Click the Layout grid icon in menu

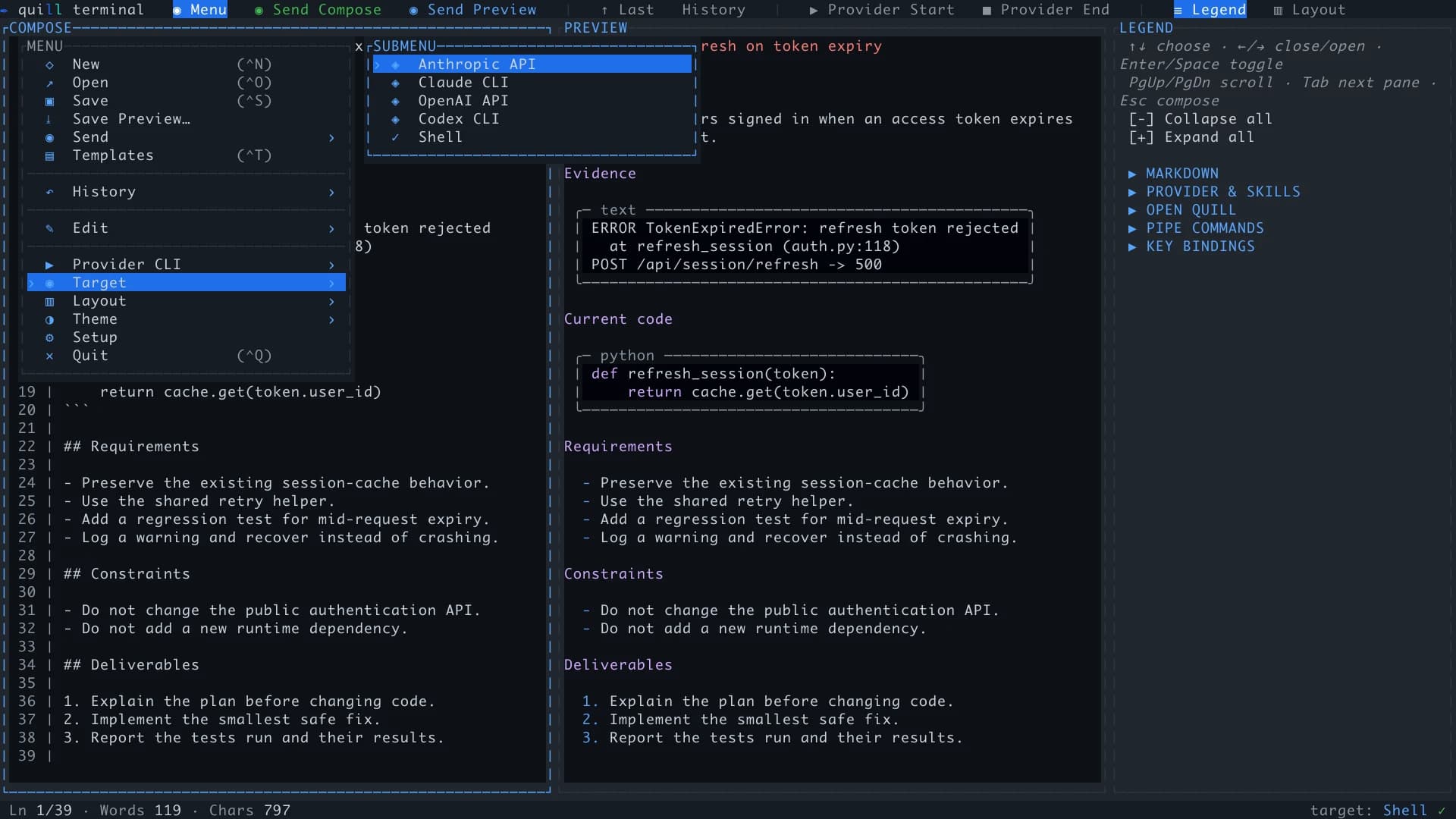(x=49, y=301)
